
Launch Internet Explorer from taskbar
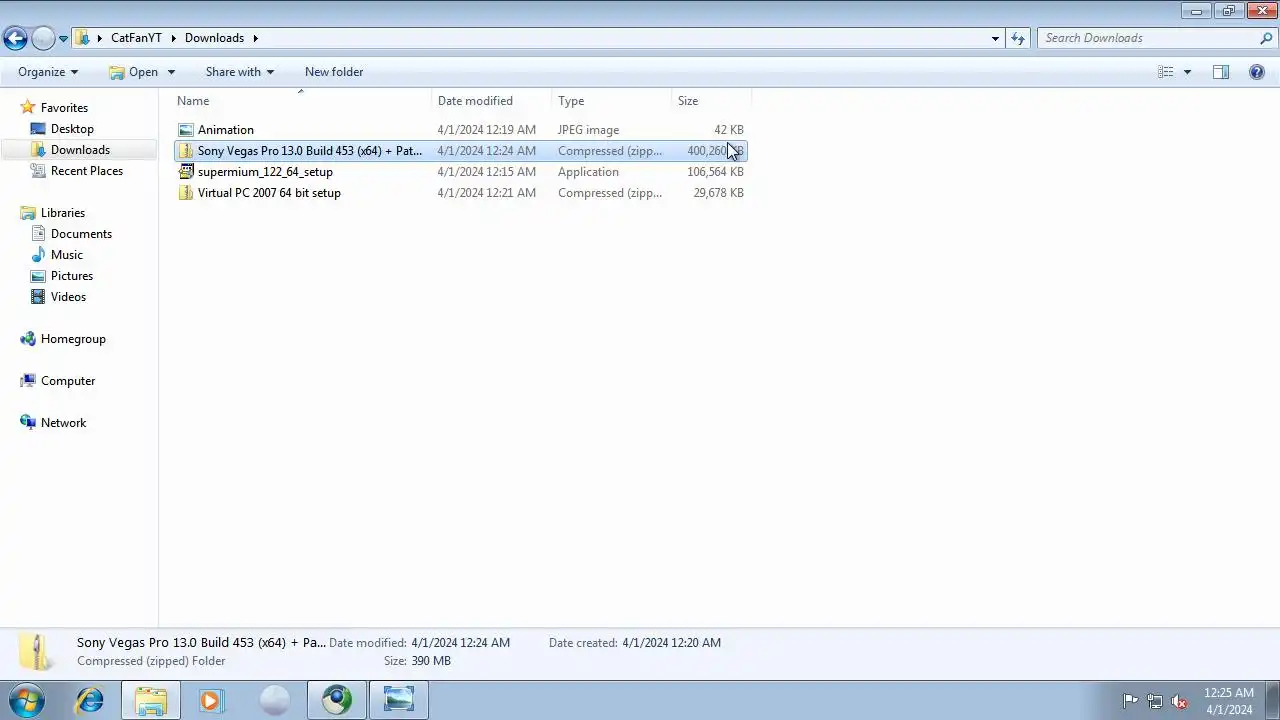90,700
